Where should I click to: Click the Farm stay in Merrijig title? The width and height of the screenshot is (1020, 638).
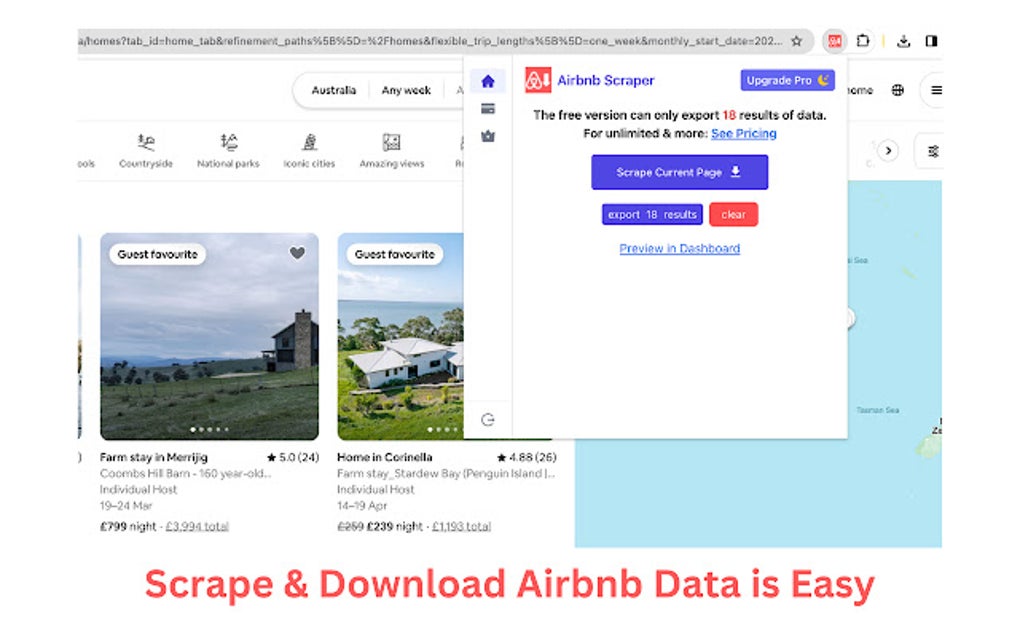pos(154,457)
